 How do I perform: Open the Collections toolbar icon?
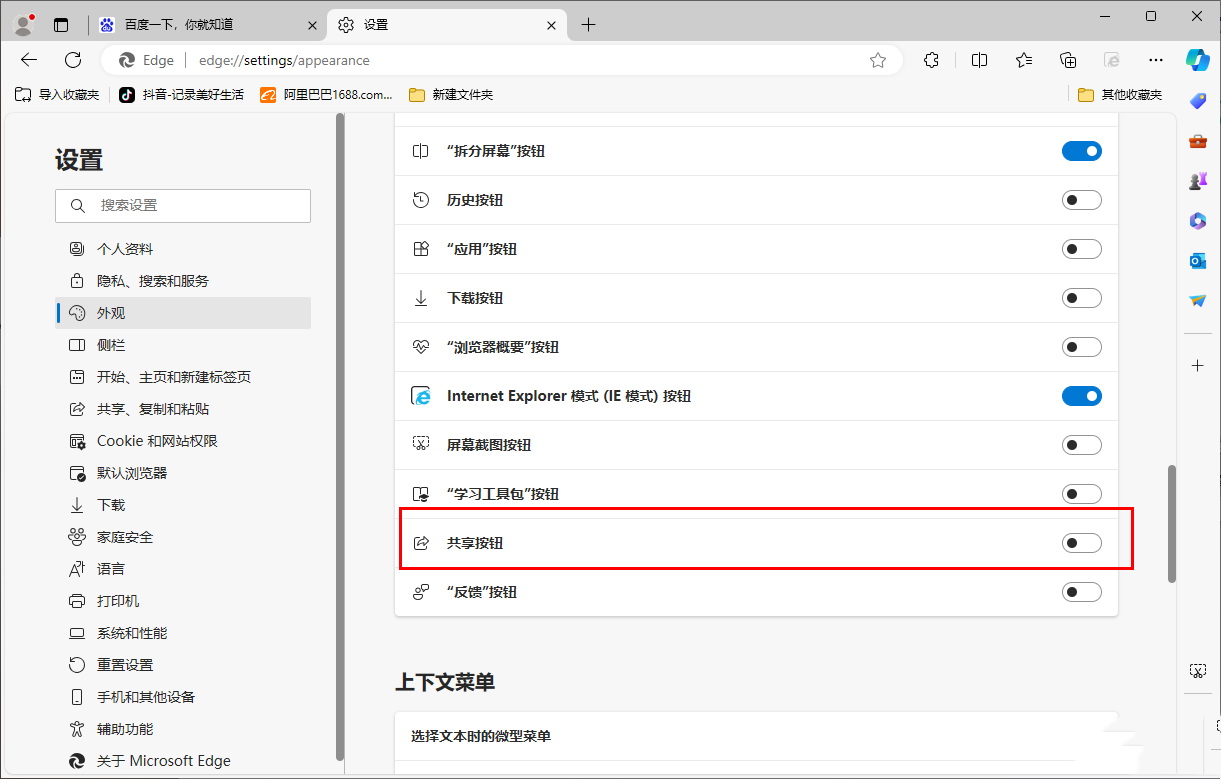(1067, 60)
